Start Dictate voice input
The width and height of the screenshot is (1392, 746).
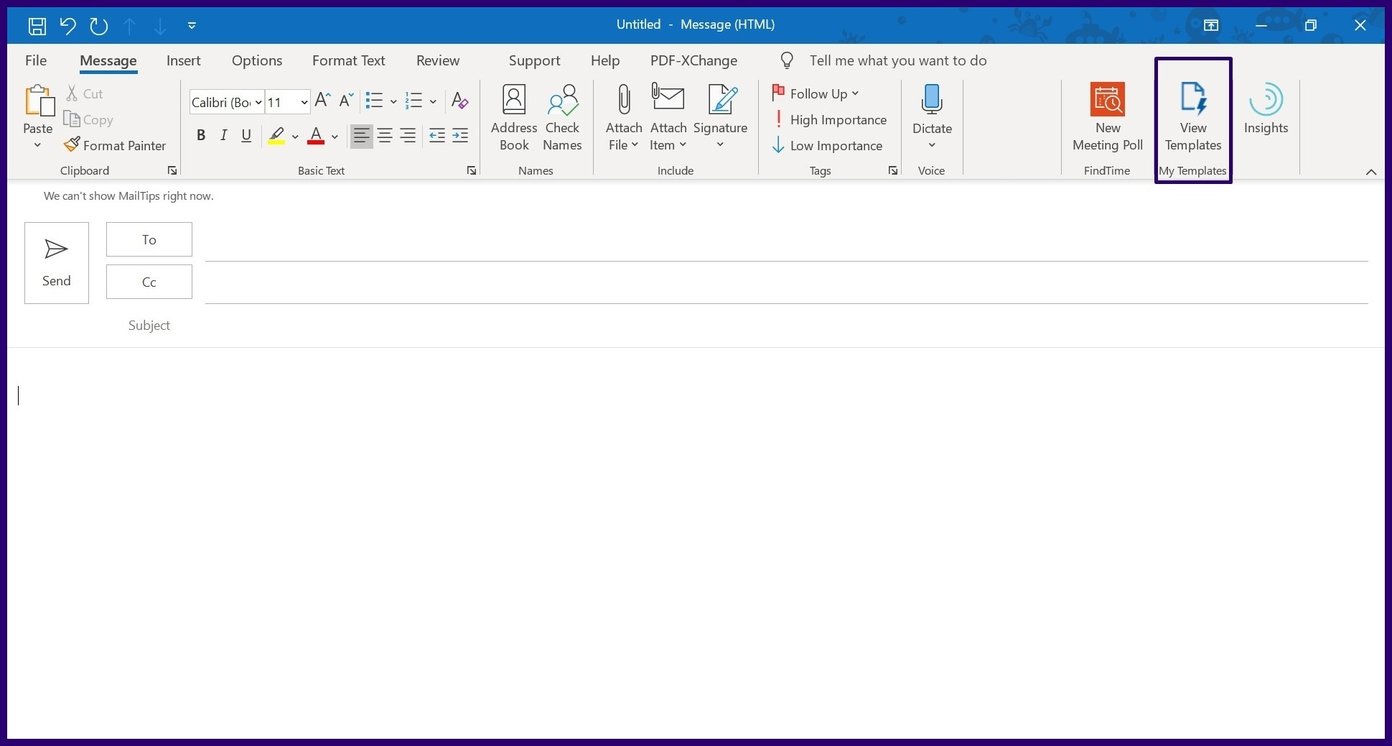click(931, 110)
